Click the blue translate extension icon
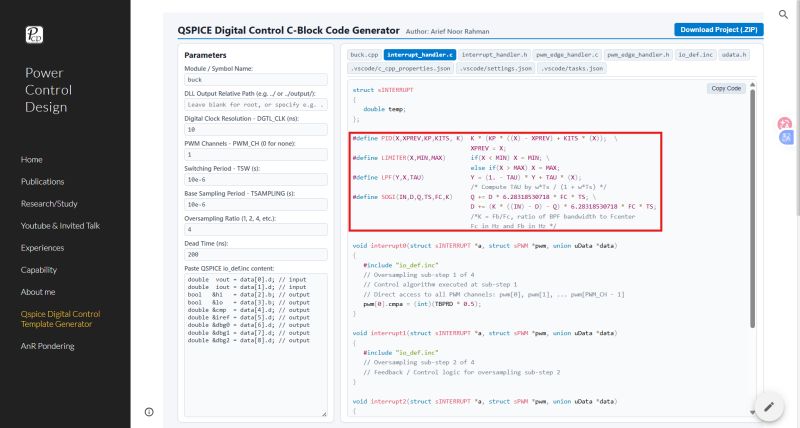The width and height of the screenshot is (800, 428). pyautogui.click(x=786, y=137)
